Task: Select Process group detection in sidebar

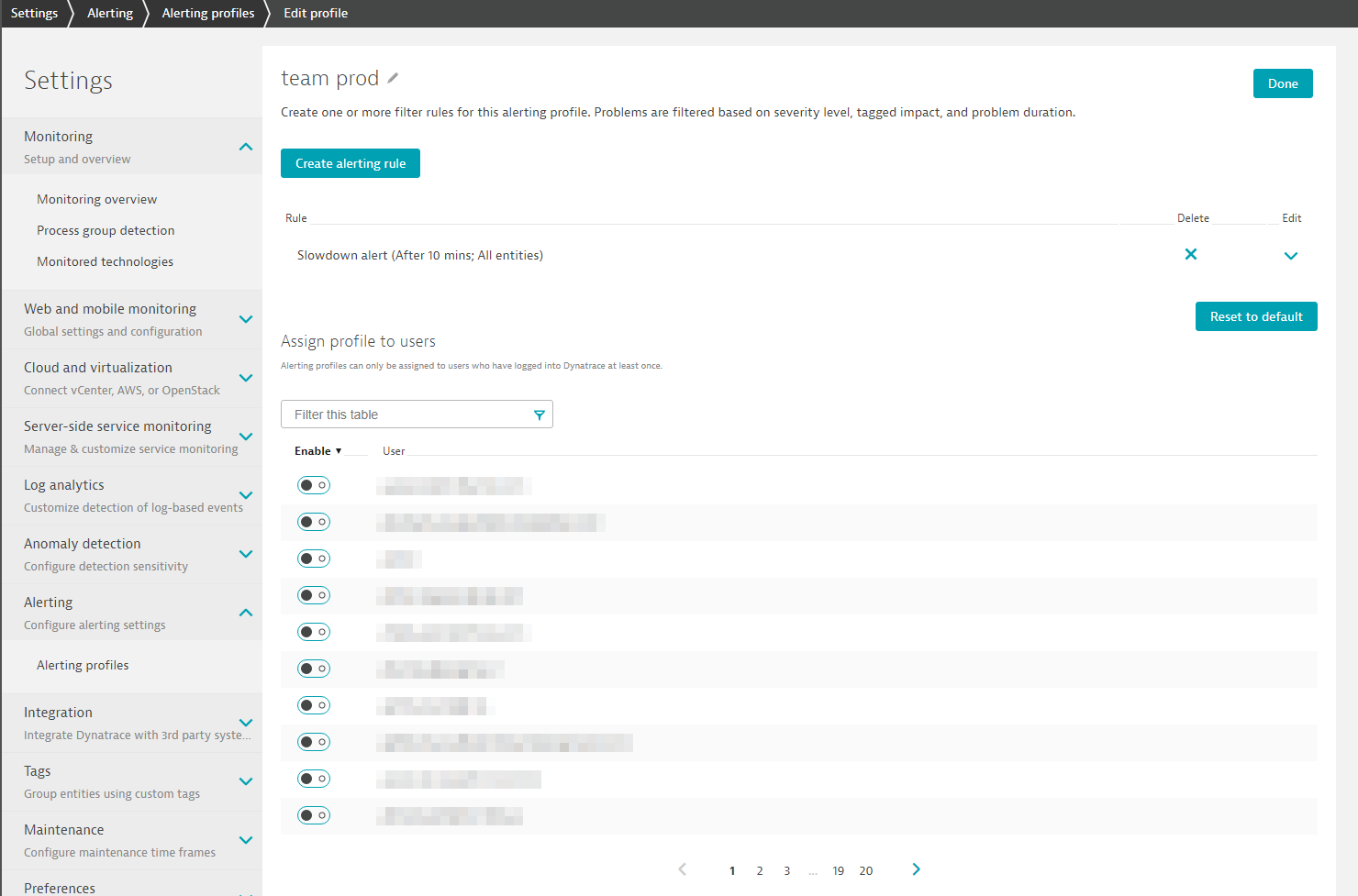Action: coord(106,230)
